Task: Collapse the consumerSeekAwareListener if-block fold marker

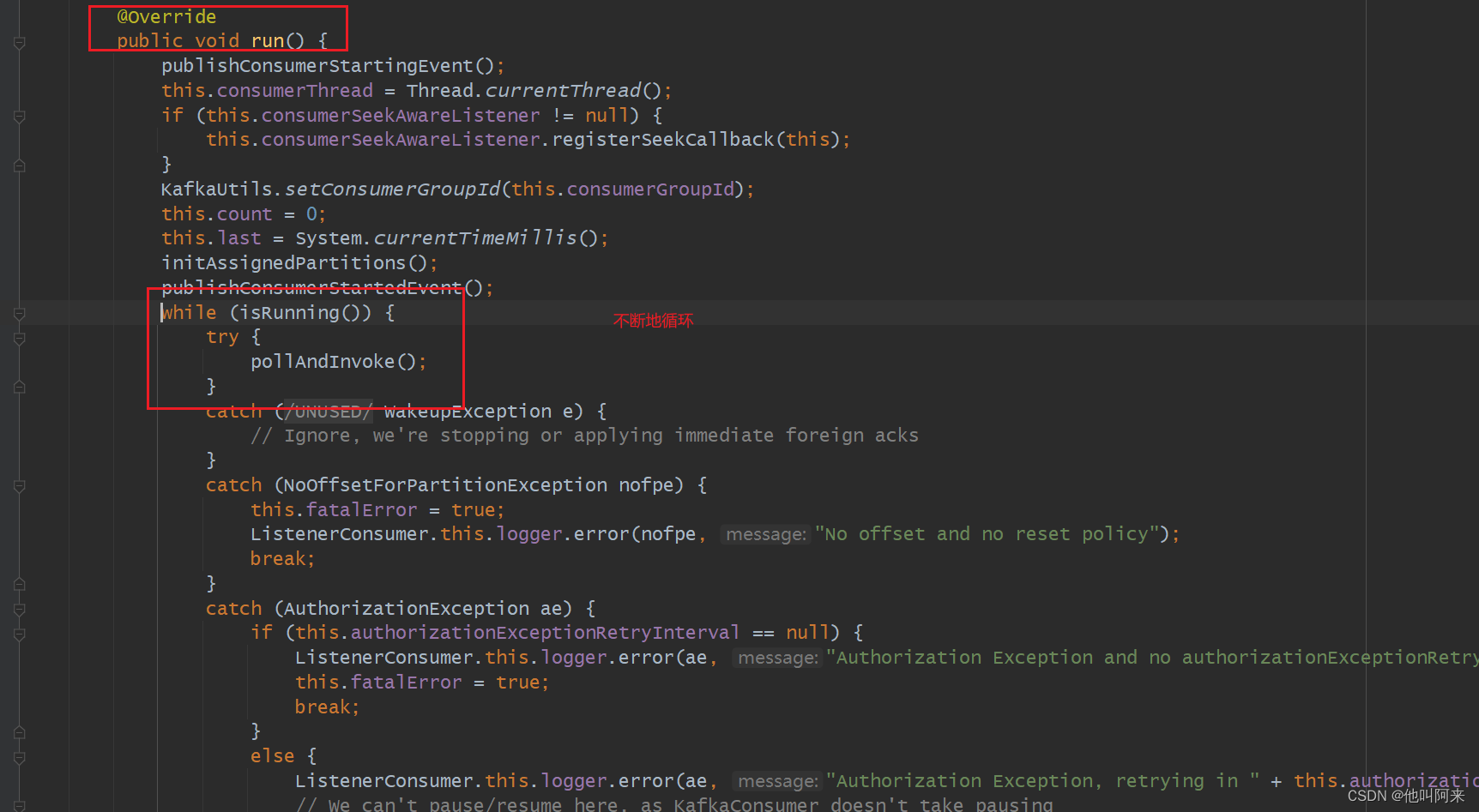Action: click(19, 117)
